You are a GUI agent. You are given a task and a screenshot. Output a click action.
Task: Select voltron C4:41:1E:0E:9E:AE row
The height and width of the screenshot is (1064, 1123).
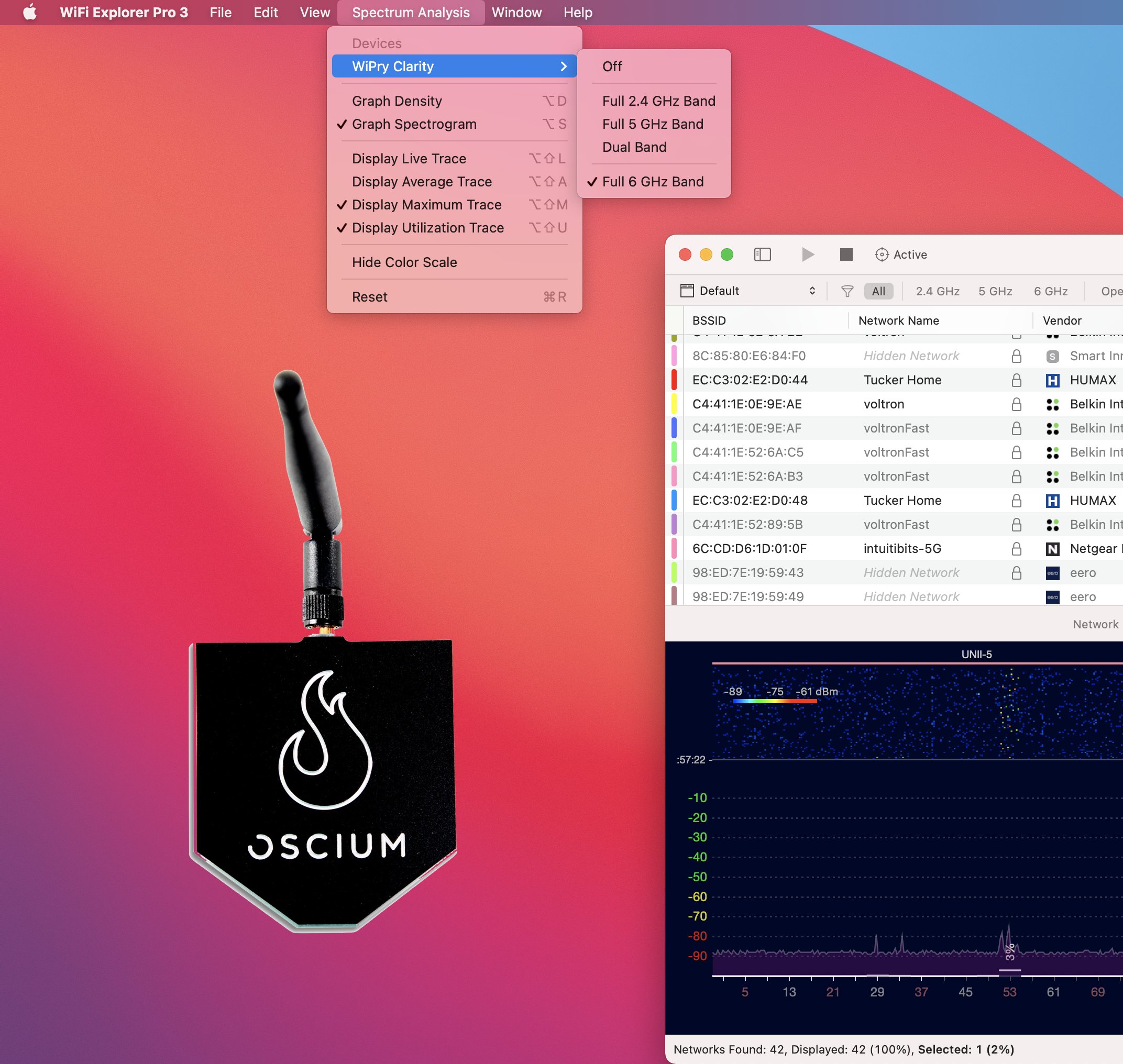pyautogui.click(x=894, y=404)
